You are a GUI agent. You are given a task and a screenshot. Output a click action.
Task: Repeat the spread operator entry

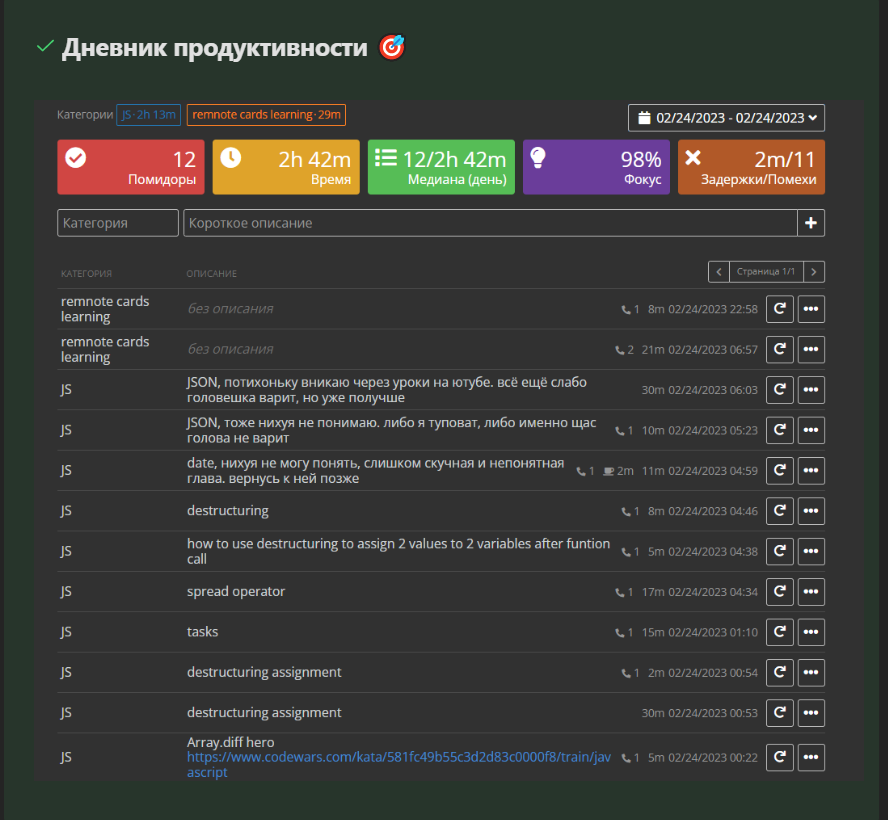point(779,591)
